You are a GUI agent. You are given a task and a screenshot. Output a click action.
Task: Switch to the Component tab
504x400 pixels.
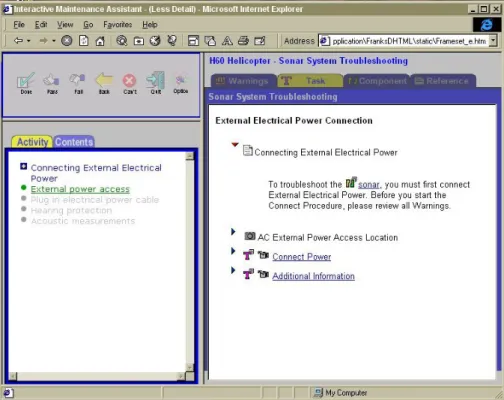click(377, 81)
